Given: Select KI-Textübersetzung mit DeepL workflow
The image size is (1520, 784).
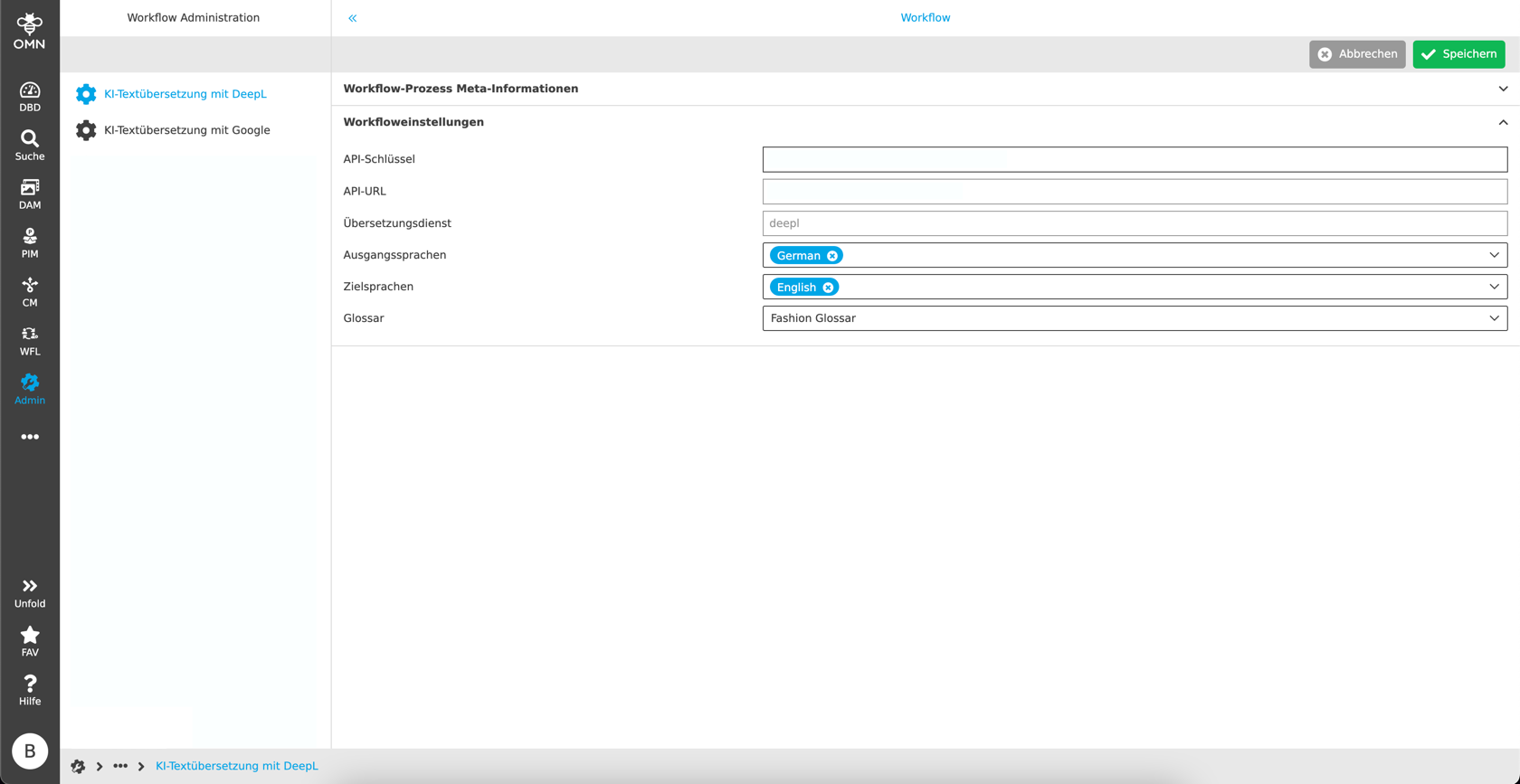Looking at the screenshot, I should click(x=185, y=94).
